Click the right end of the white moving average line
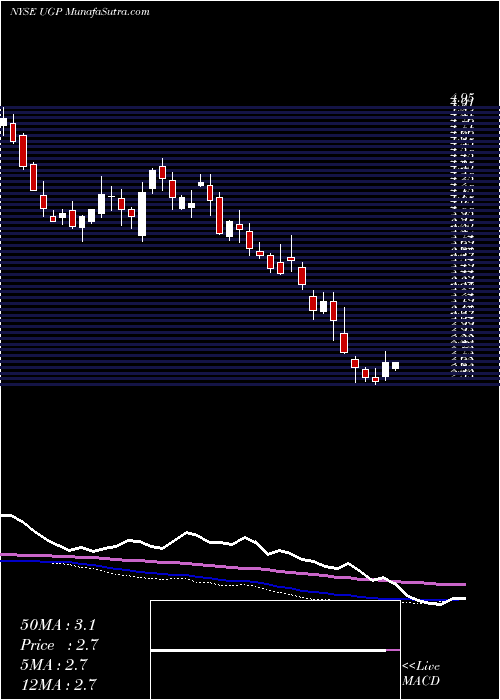 pos(464,598)
